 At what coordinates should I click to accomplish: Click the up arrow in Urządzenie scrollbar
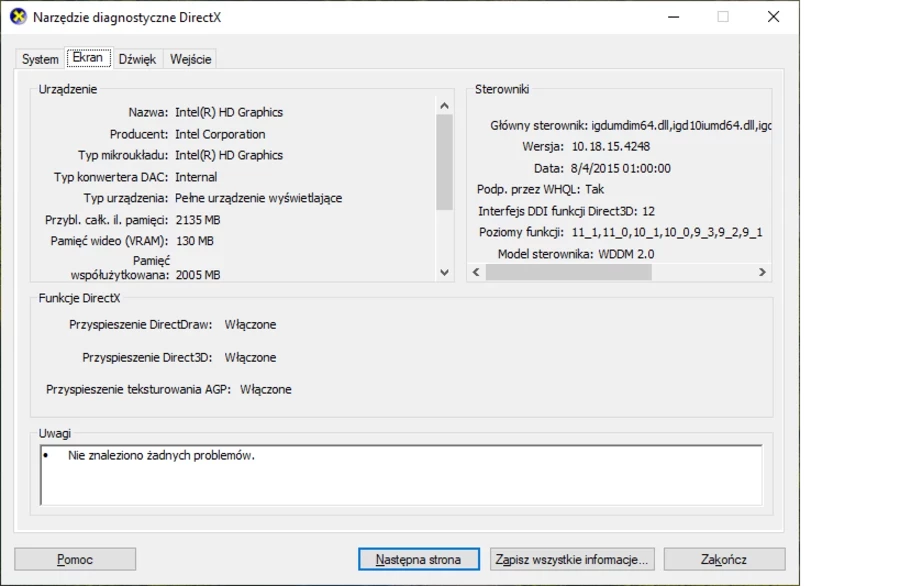pyautogui.click(x=444, y=106)
